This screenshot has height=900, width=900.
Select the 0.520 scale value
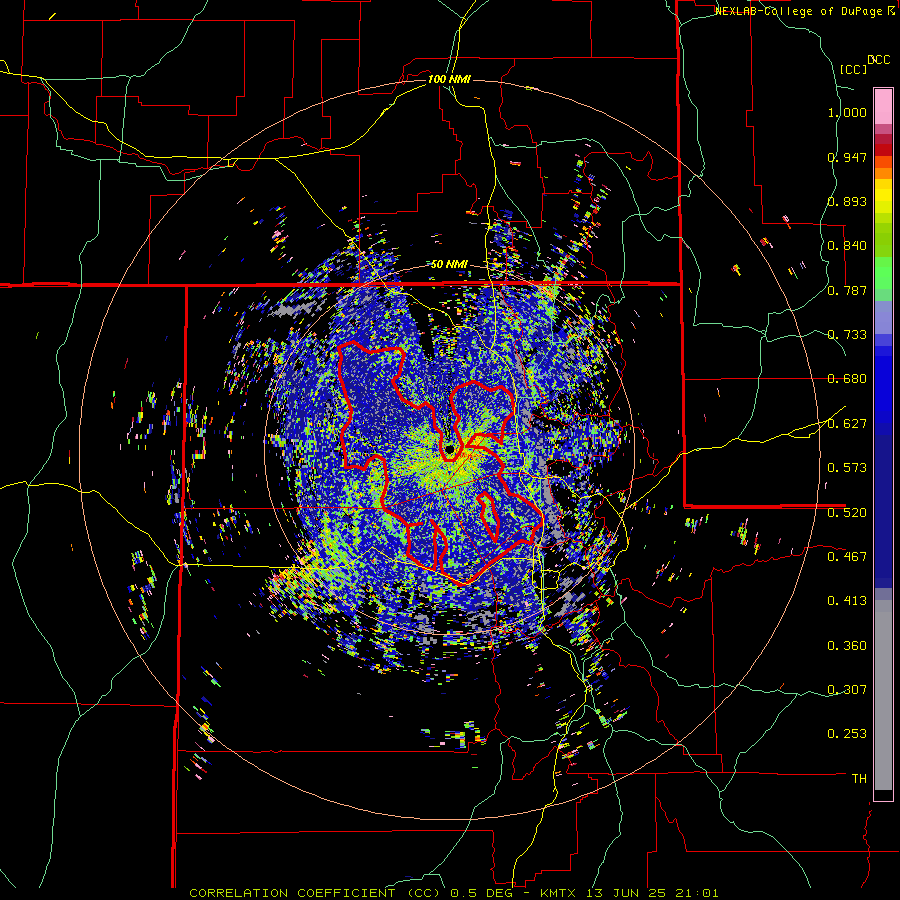[847, 513]
